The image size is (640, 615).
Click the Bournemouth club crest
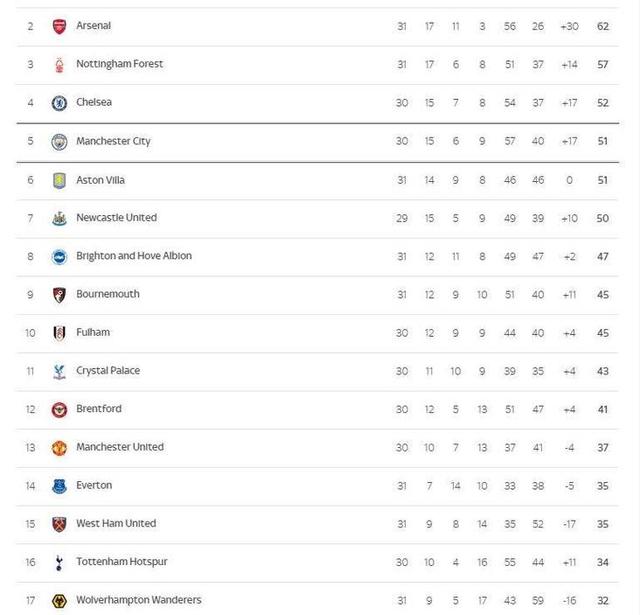pyautogui.click(x=59, y=294)
